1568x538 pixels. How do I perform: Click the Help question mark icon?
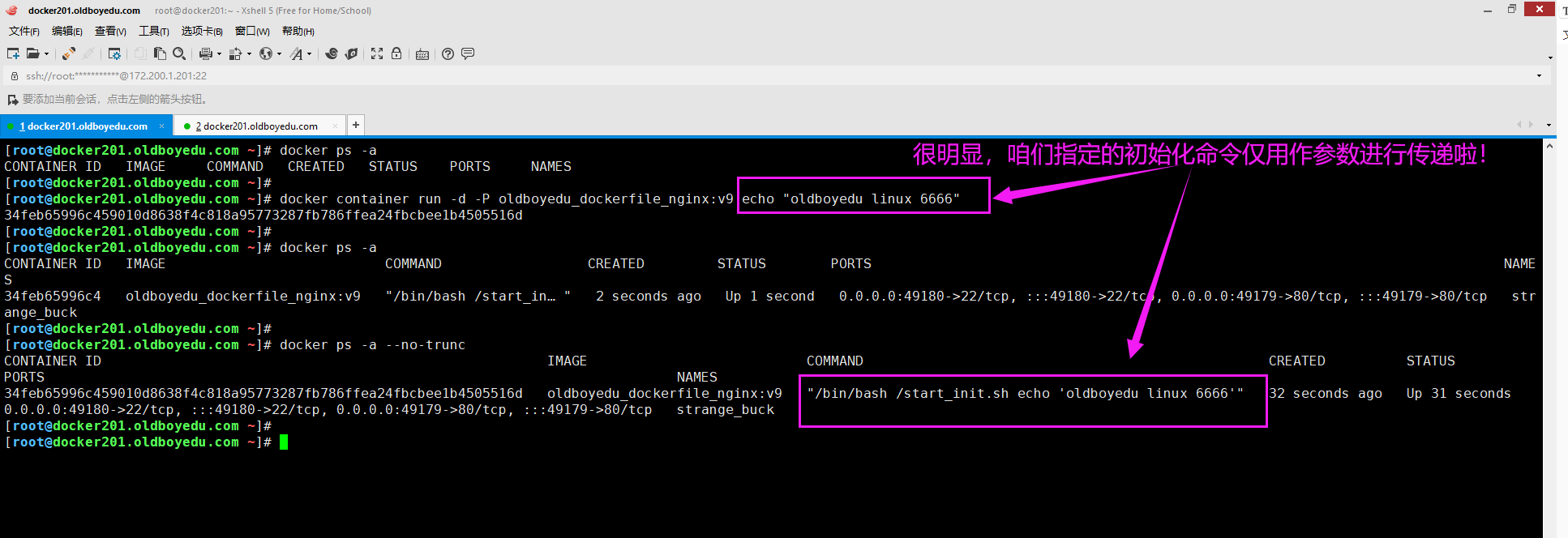coord(448,53)
